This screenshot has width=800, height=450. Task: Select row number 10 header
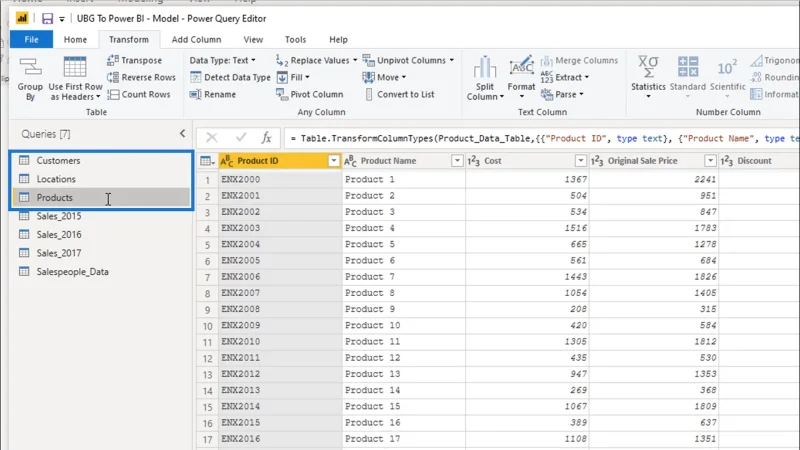coord(207,326)
